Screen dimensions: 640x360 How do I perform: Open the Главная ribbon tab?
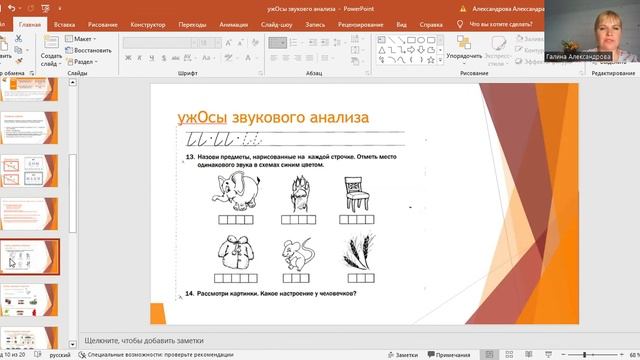coord(30,24)
